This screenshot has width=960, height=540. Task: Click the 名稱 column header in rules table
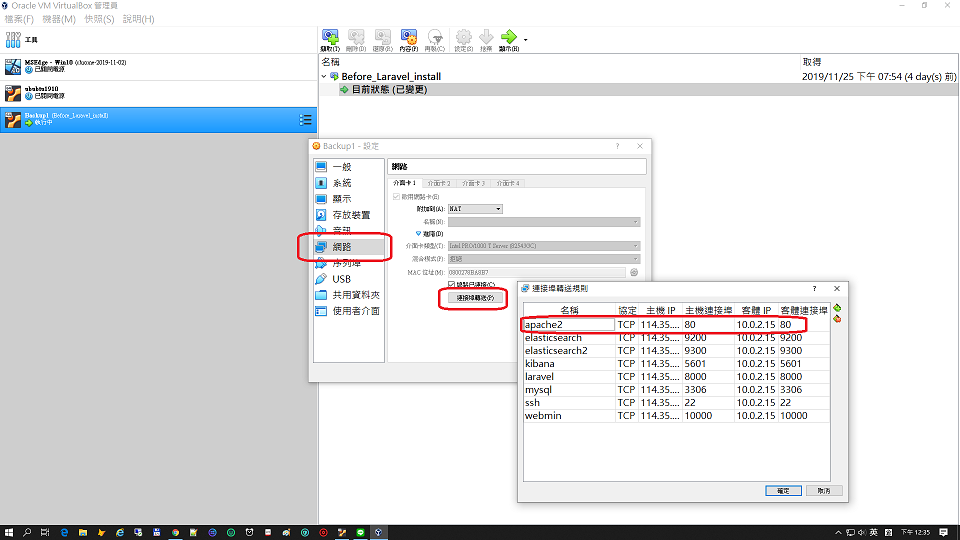(569, 310)
